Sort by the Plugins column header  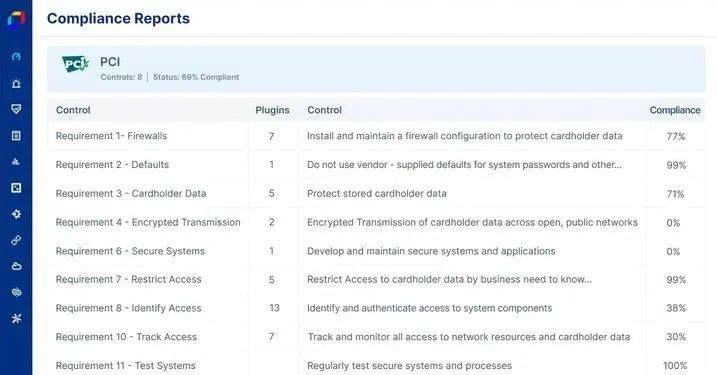point(272,110)
